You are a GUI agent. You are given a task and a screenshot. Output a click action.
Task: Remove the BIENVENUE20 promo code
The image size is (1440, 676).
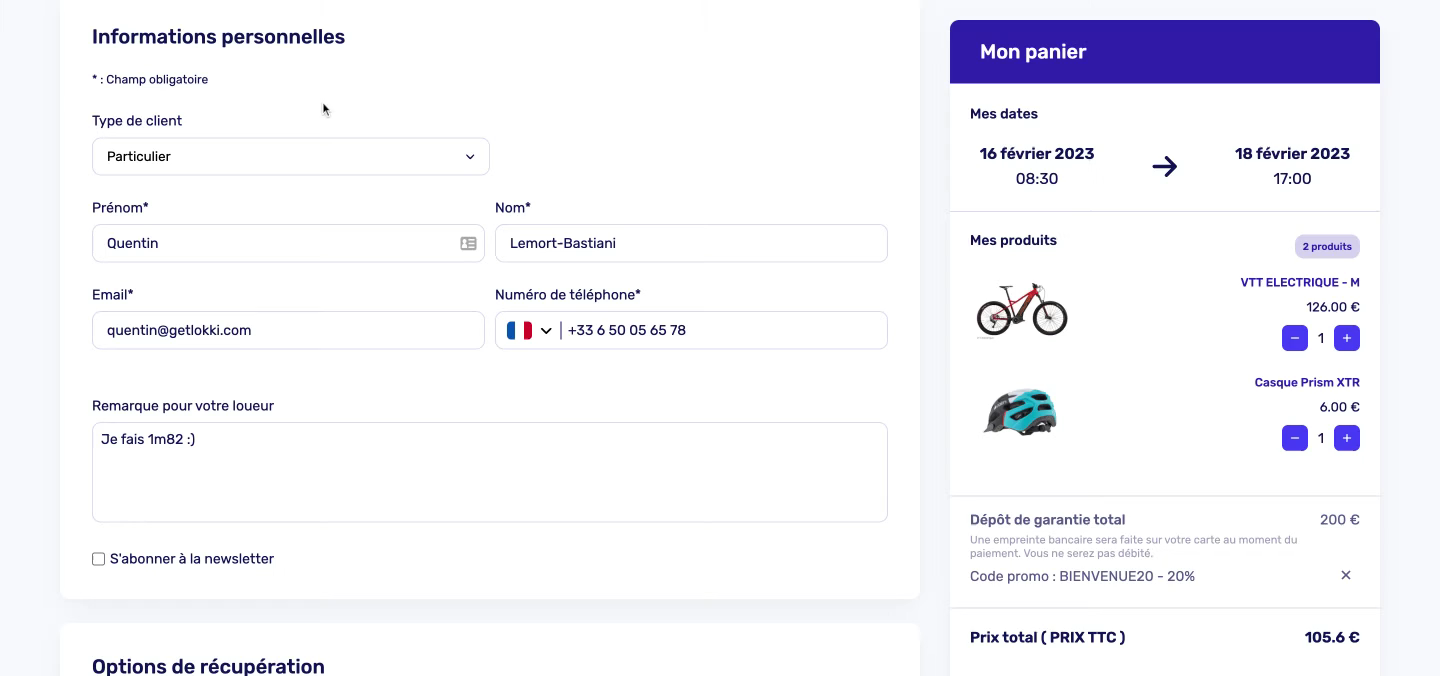coord(1346,575)
